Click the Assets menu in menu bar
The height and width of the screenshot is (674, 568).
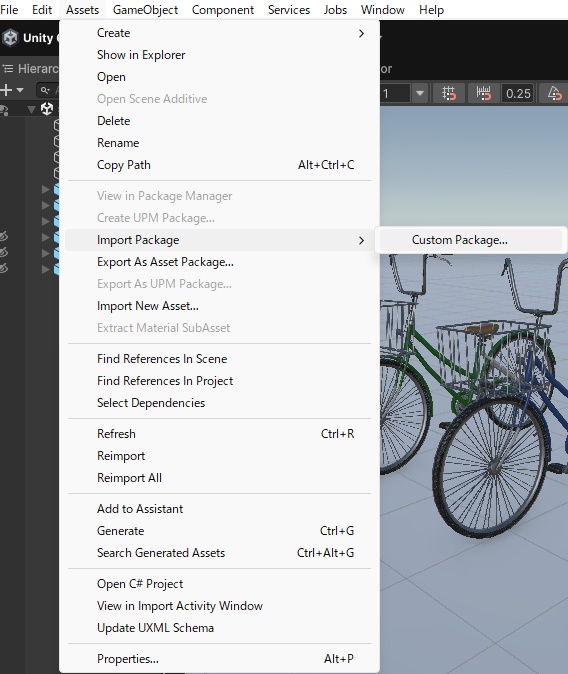click(x=82, y=9)
